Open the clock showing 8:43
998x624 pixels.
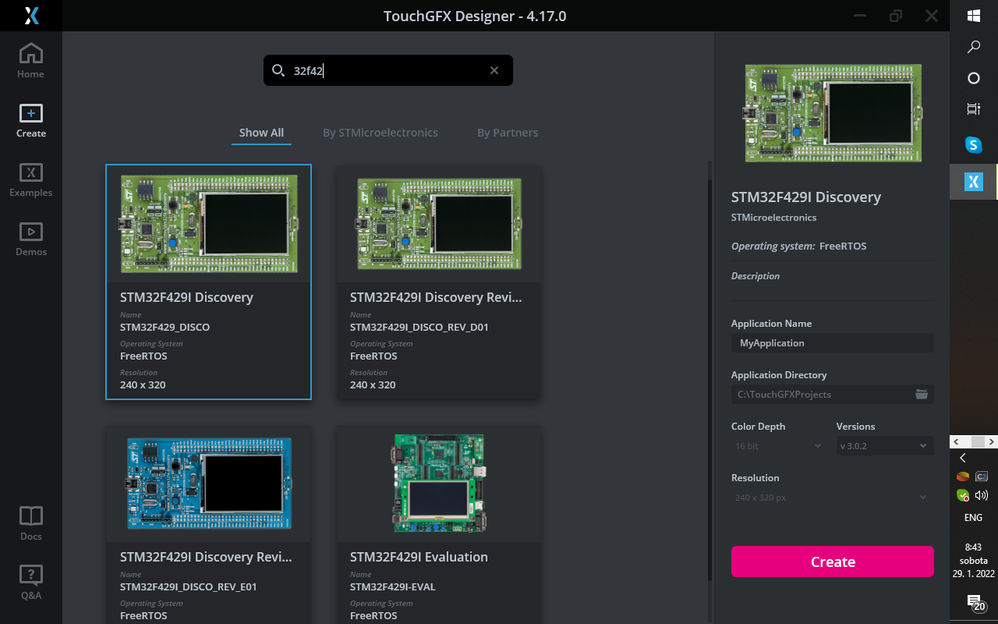click(x=973, y=560)
